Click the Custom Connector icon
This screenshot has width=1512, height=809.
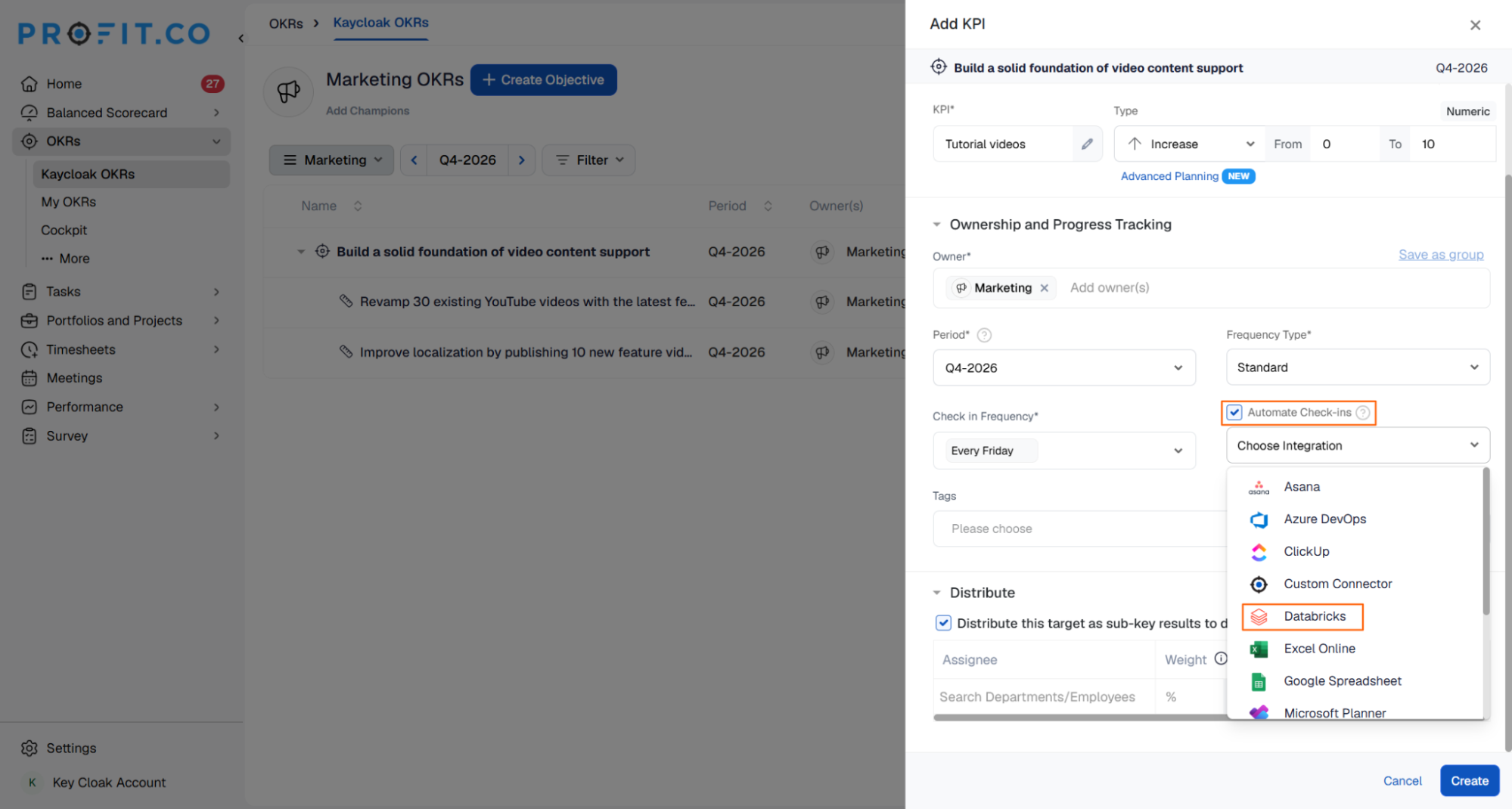(1259, 584)
